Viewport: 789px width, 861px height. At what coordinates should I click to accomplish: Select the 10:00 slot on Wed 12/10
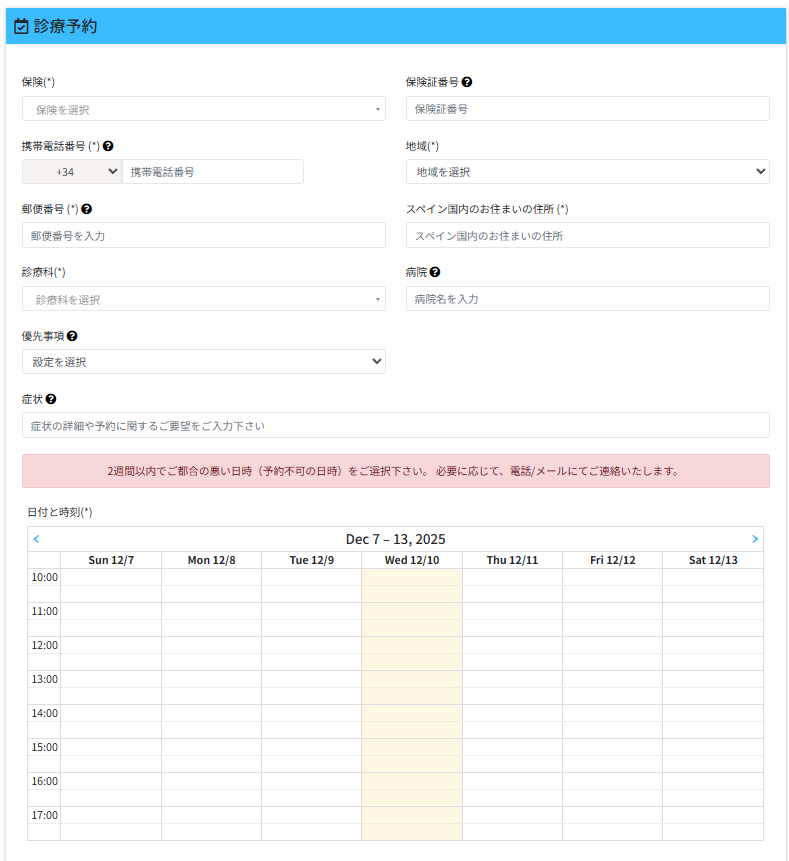(411, 577)
